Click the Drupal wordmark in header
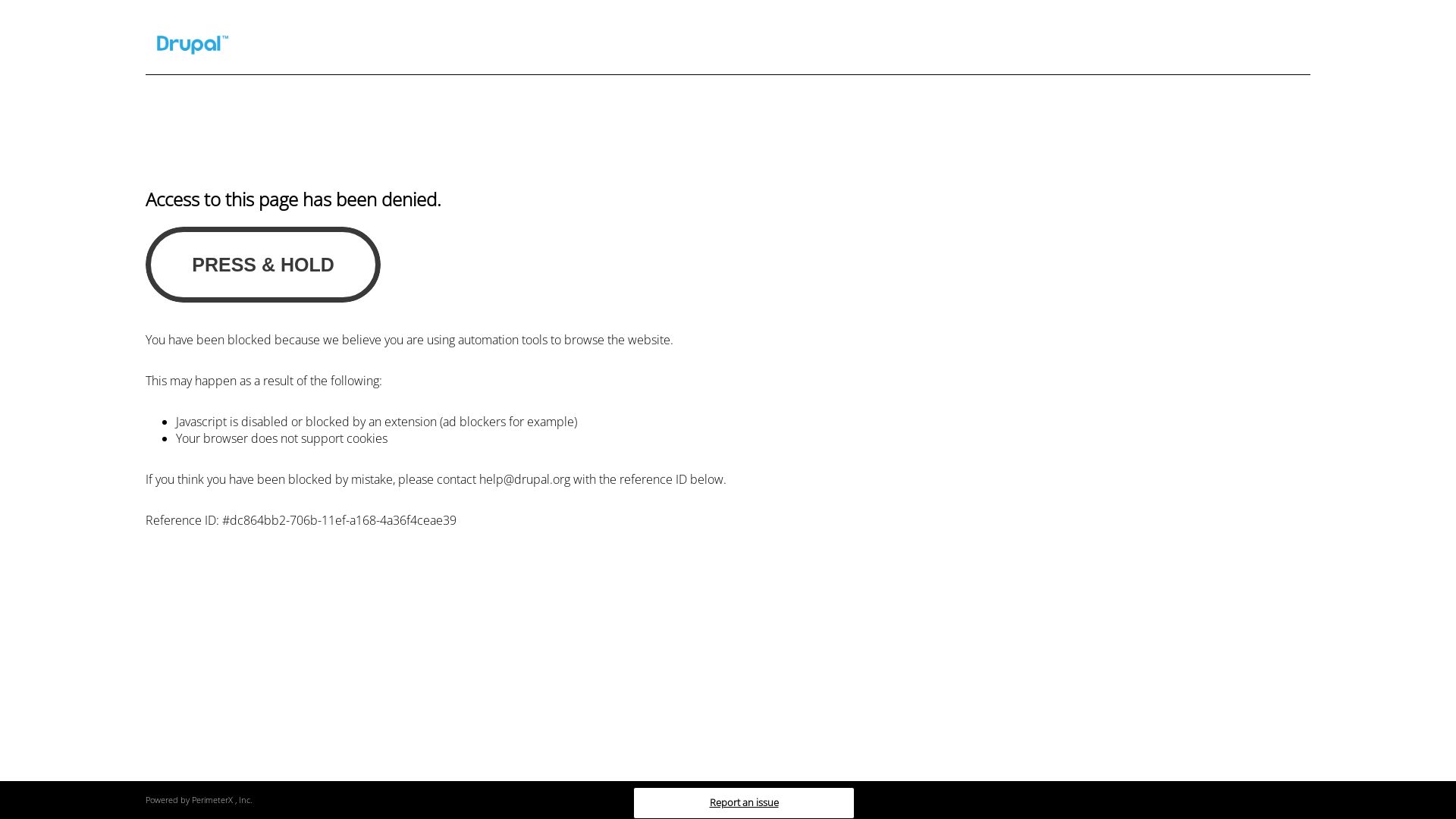Image resolution: width=1456 pixels, height=819 pixels. pos(190,44)
